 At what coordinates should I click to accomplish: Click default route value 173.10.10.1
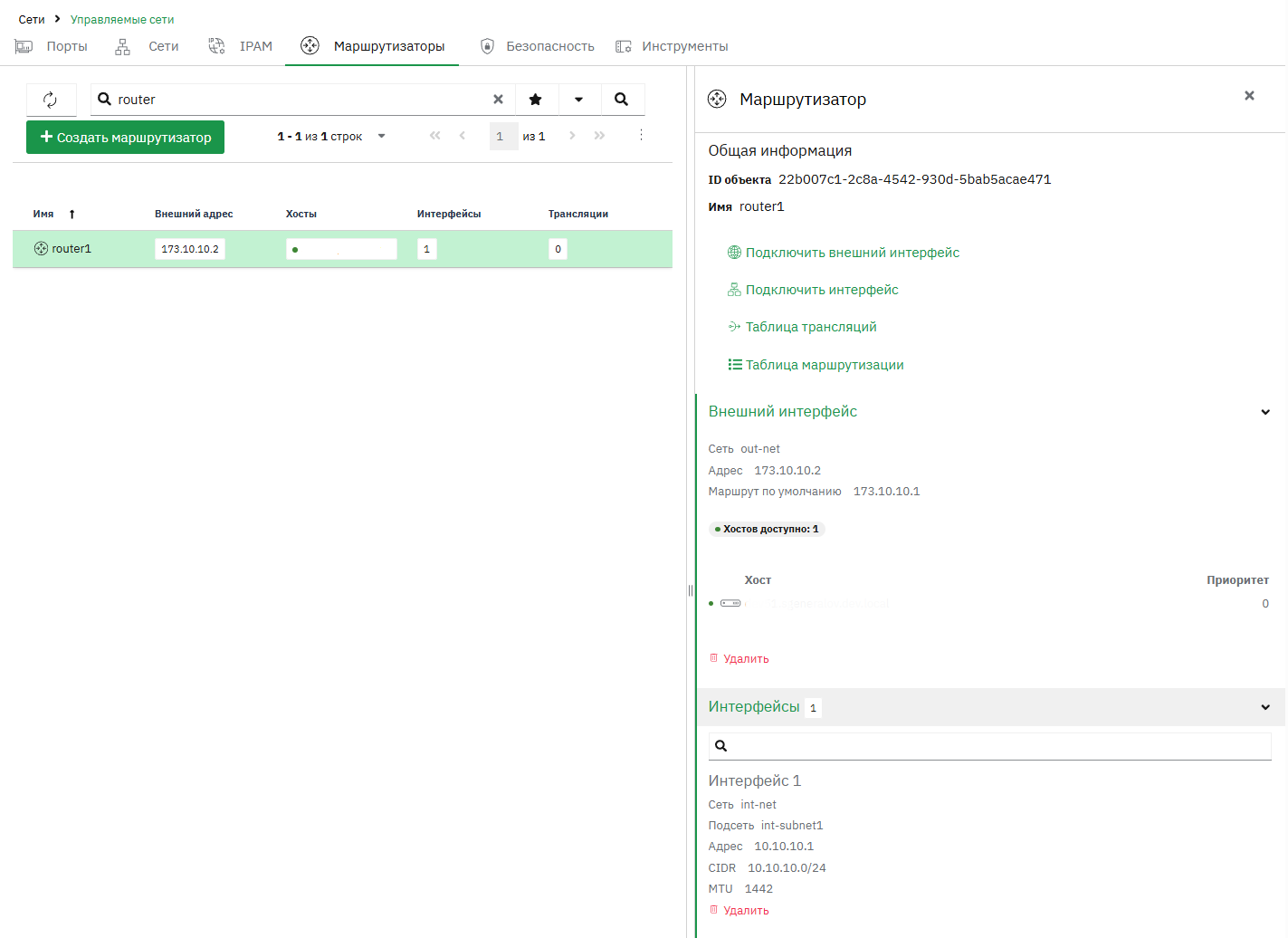[x=887, y=492]
